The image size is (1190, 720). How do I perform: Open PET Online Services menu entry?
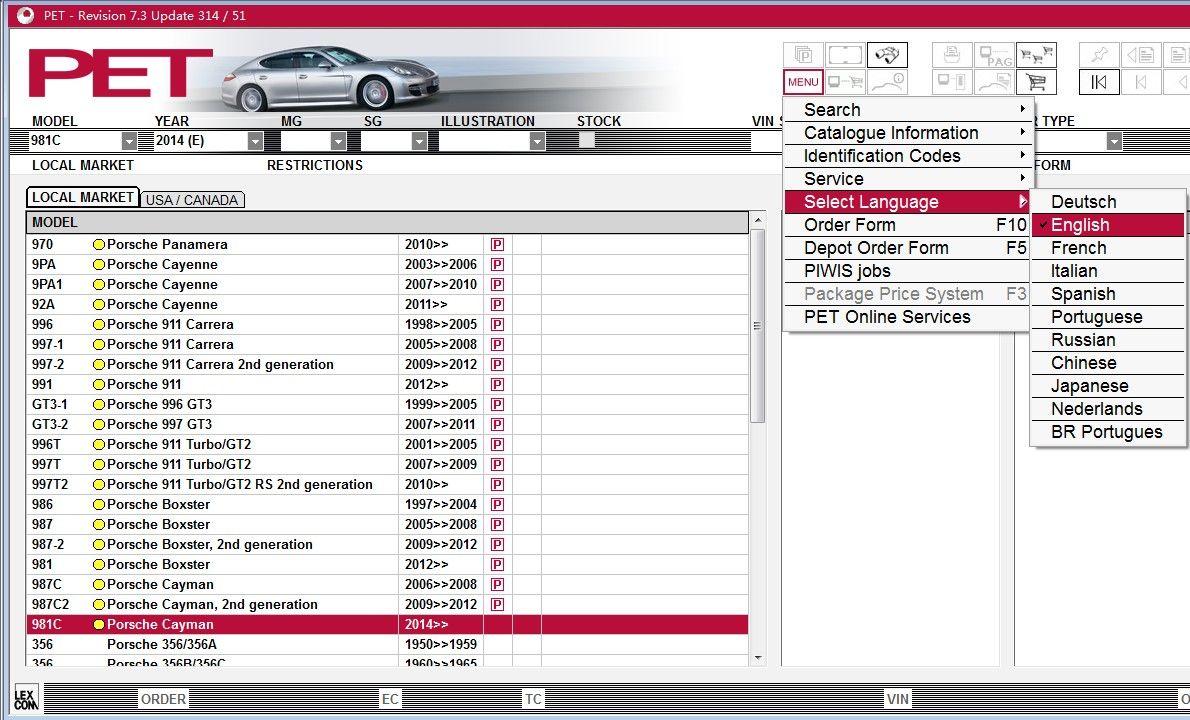tap(887, 317)
